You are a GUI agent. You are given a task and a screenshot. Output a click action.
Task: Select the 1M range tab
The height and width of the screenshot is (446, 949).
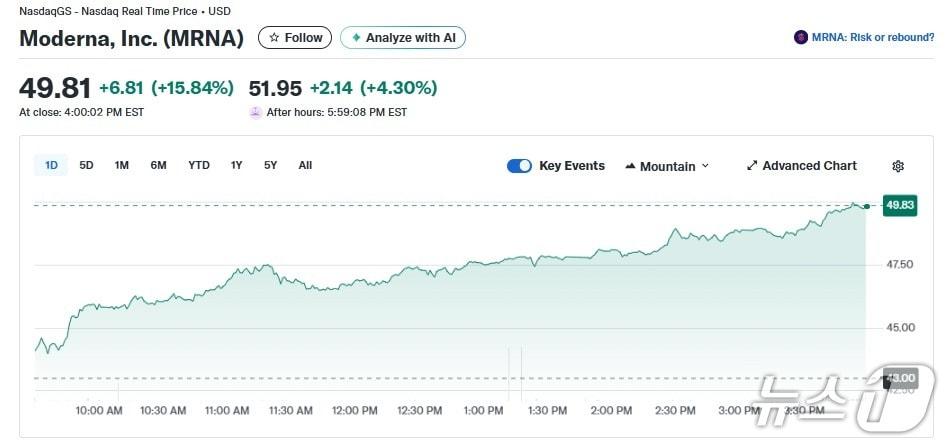pos(121,165)
